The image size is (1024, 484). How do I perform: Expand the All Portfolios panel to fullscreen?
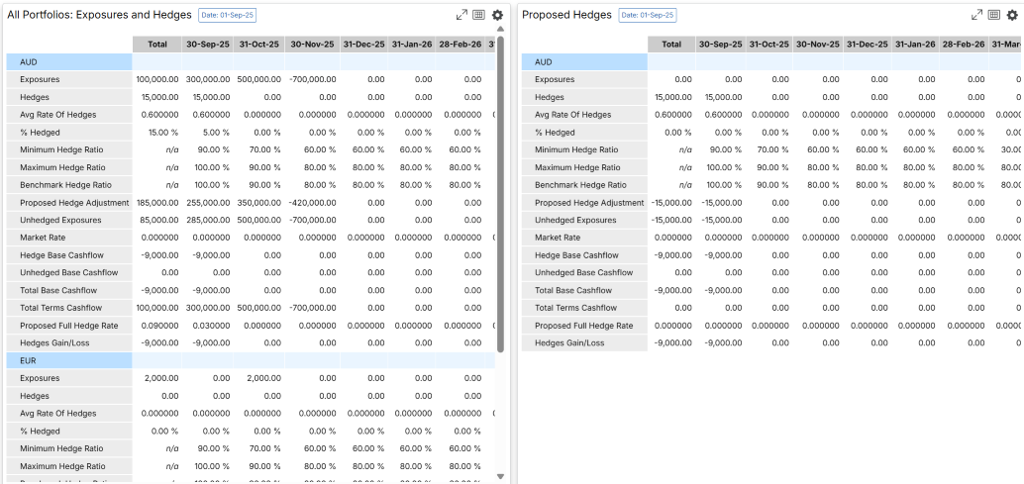click(462, 15)
